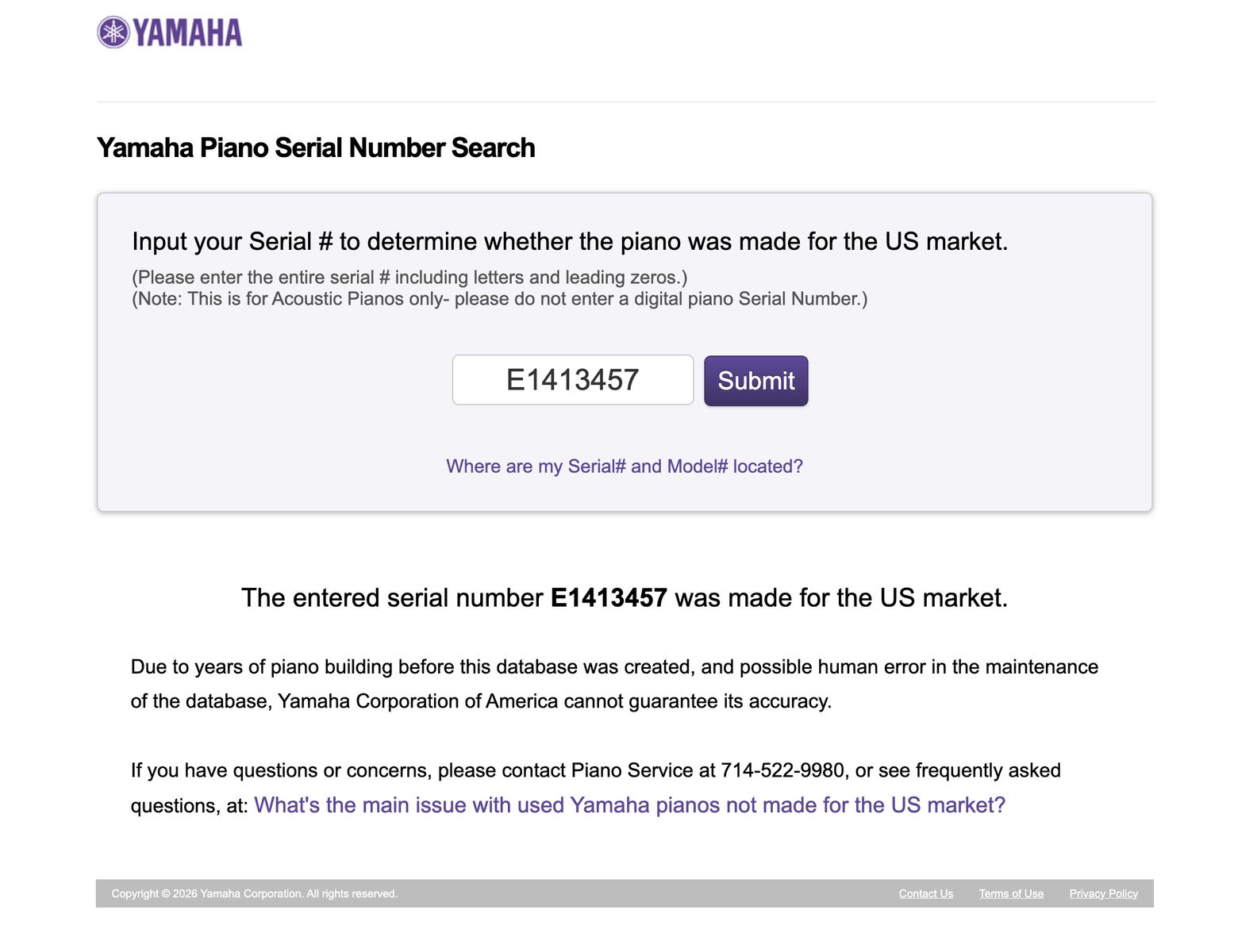This screenshot has height=952, width=1234.
Task: Click the 'Input your Serial #' instruction text
Action: [x=570, y=241]
